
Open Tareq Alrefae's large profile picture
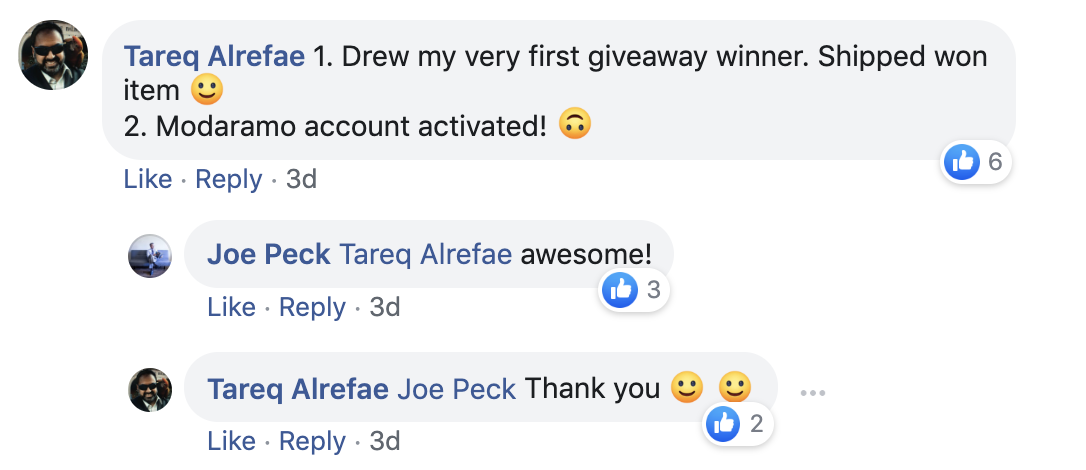(x=53, y=55)
